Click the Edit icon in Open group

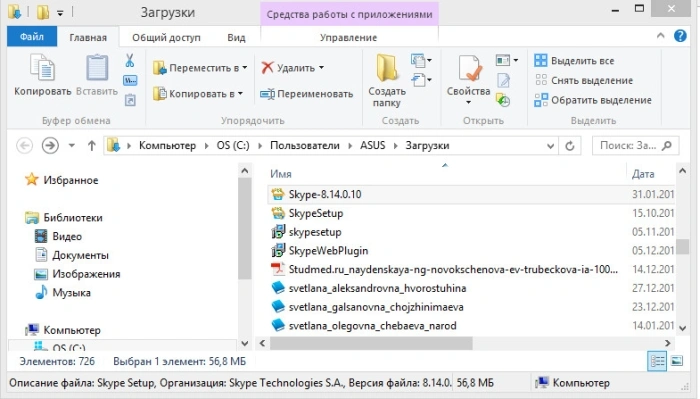point(504,80)
